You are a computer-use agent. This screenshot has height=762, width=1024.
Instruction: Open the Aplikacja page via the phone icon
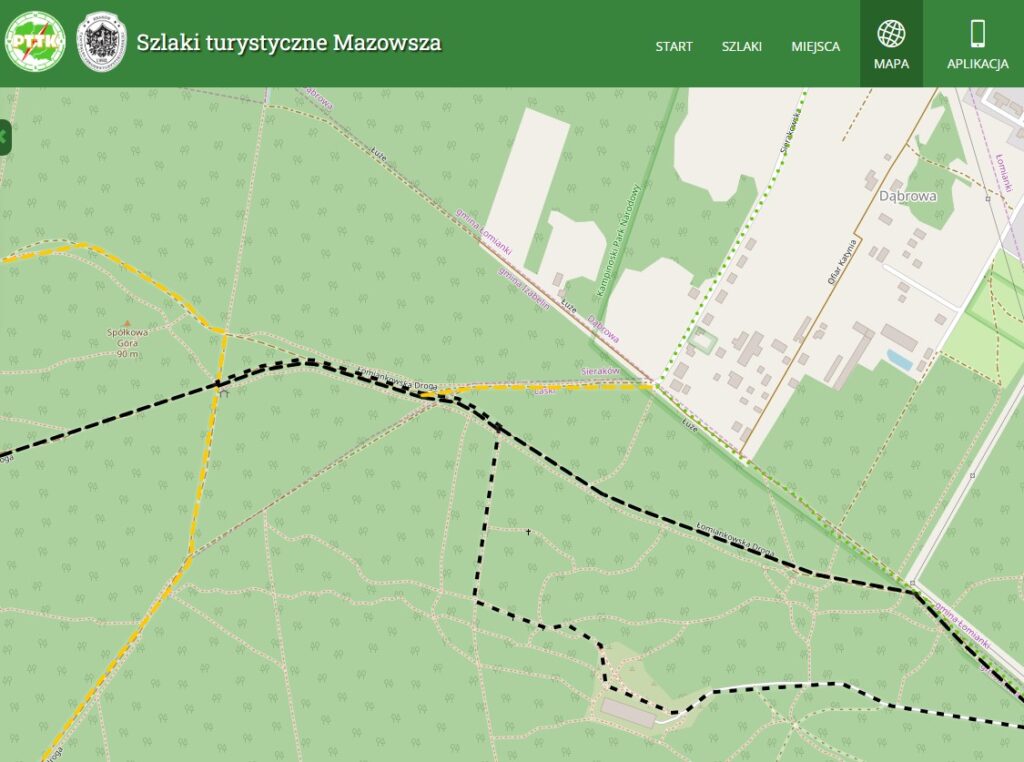(x=977, y=34)
